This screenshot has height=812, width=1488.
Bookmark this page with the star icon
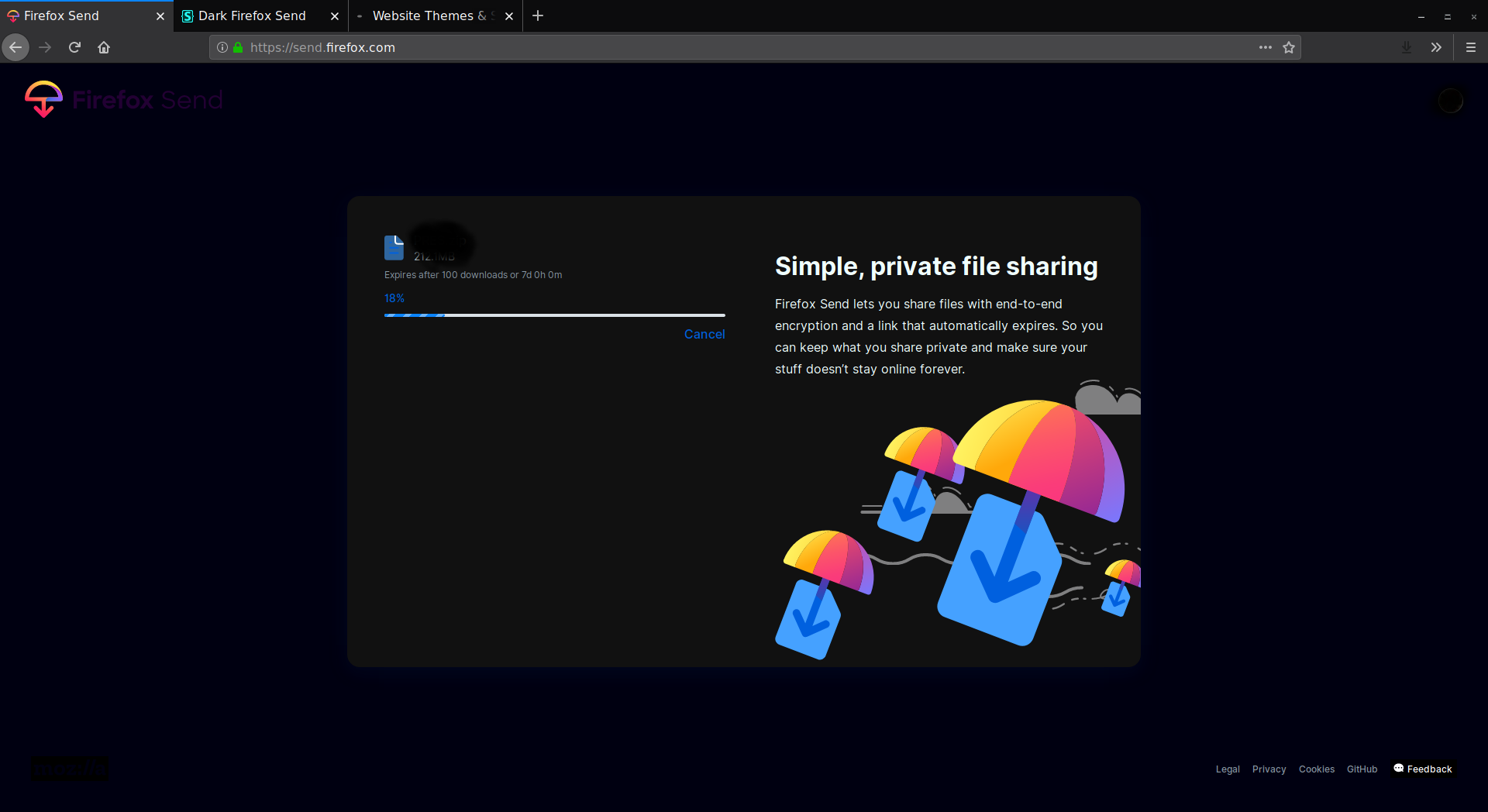click(x=1289, y=47)
